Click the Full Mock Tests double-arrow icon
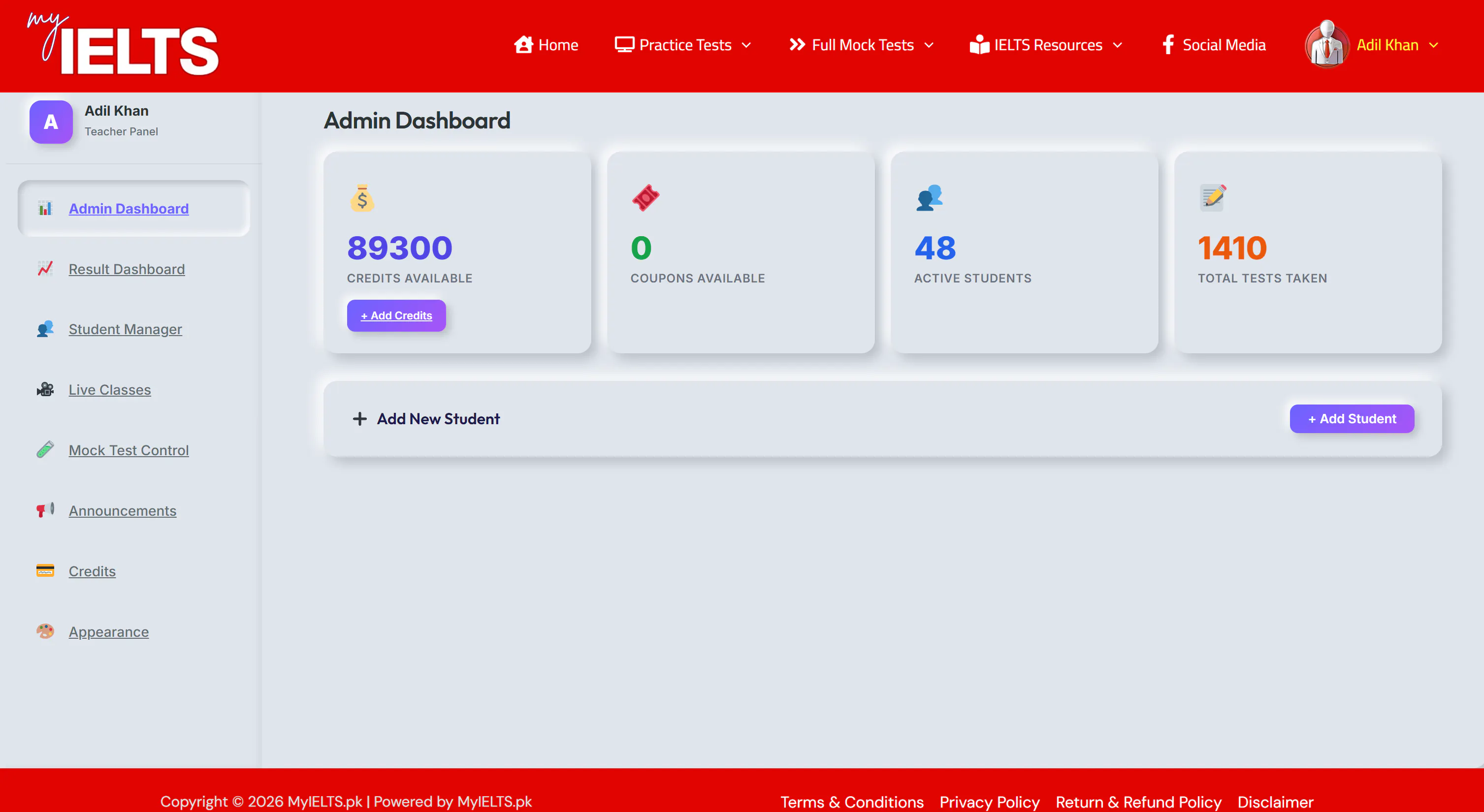Viewport: 1484px width, 812px height. pos(797,44)
